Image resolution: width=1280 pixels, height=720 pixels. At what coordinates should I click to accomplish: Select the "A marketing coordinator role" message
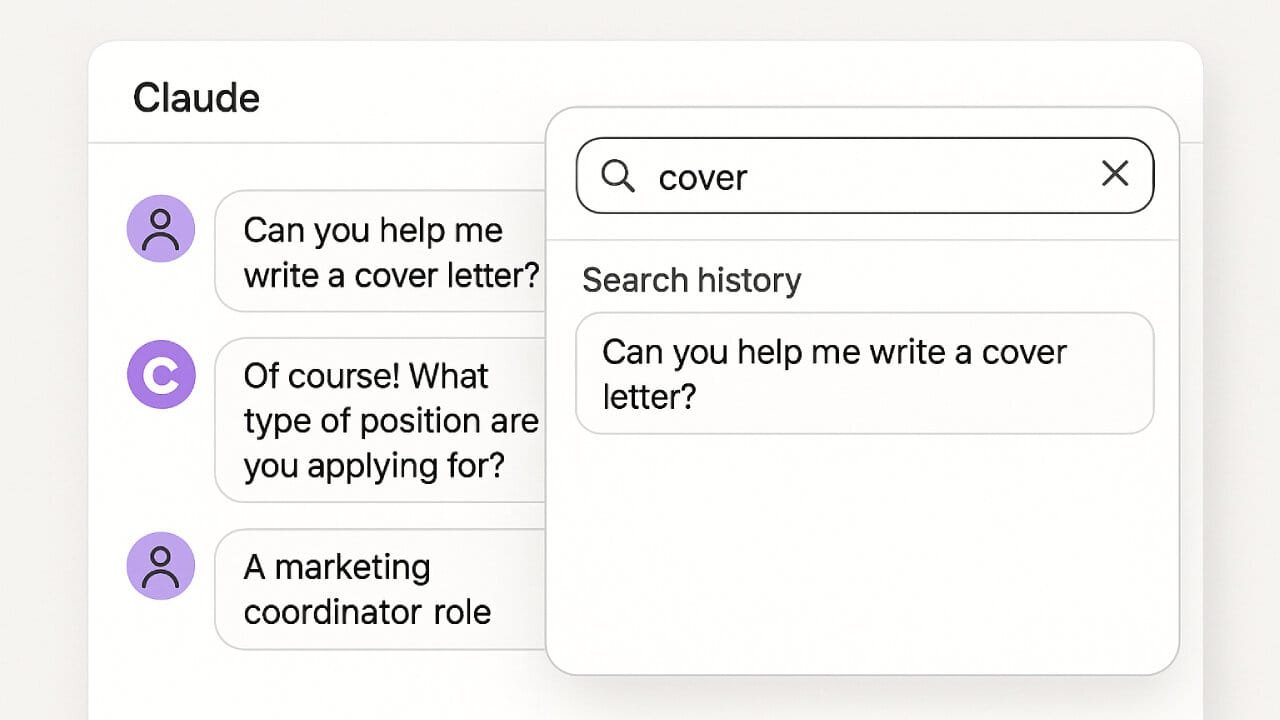[381, 589]
